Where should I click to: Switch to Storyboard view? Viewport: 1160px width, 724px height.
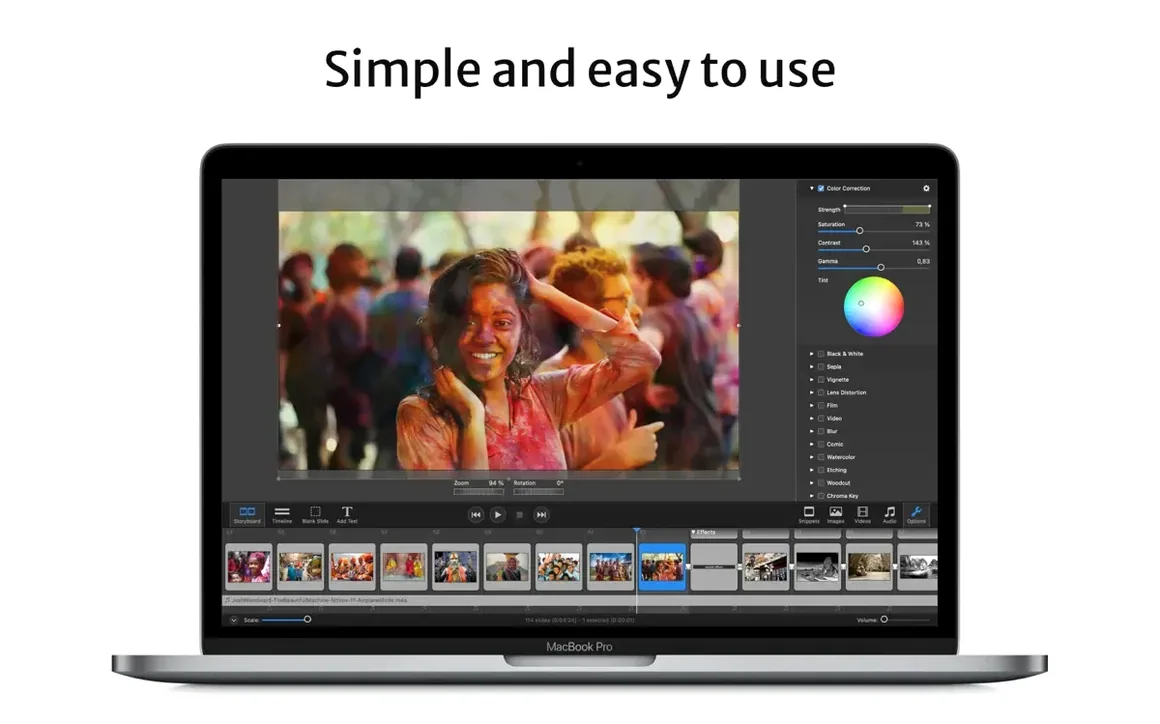pos(247,515)
